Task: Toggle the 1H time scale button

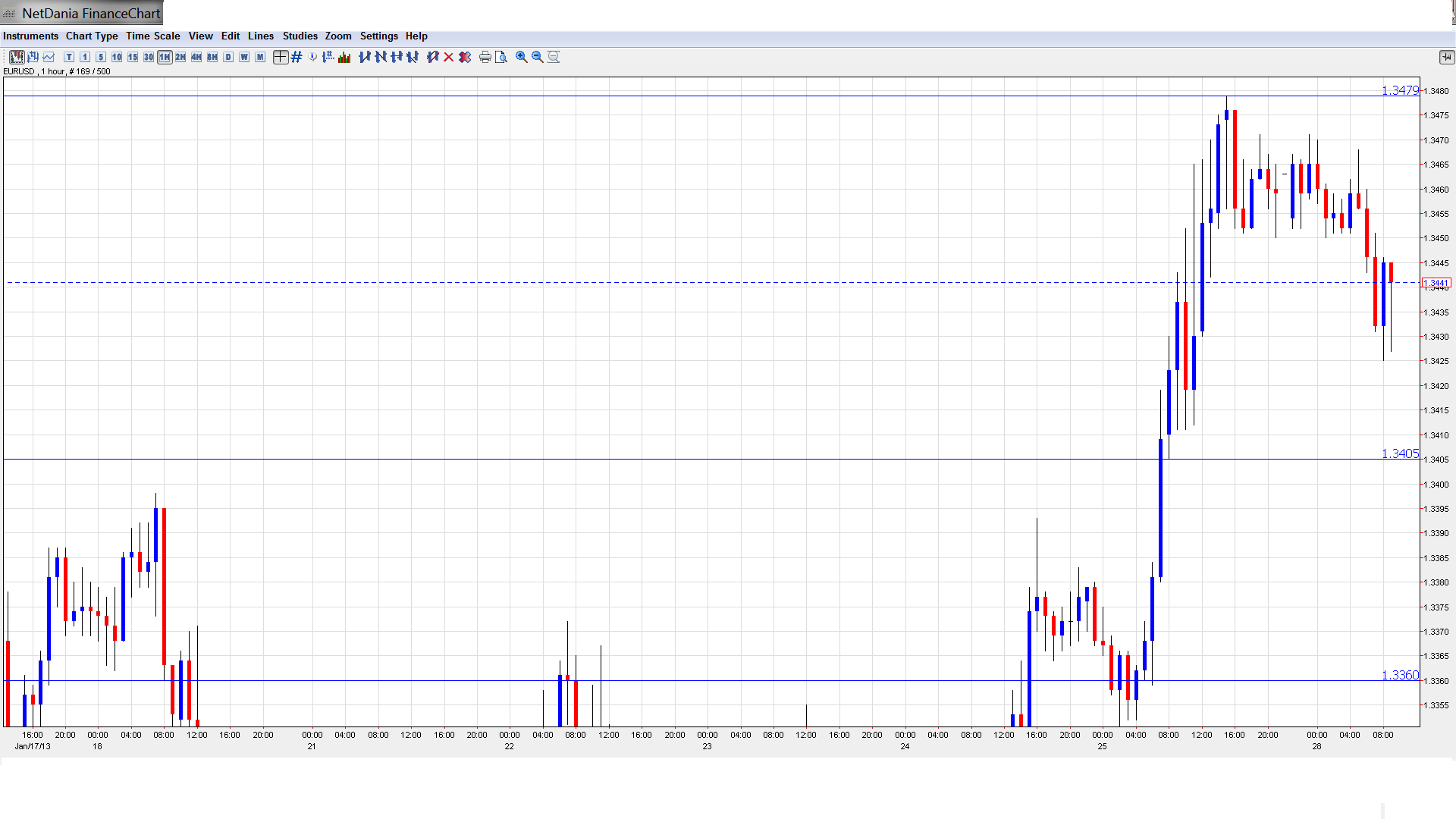Action: [165, 57]
